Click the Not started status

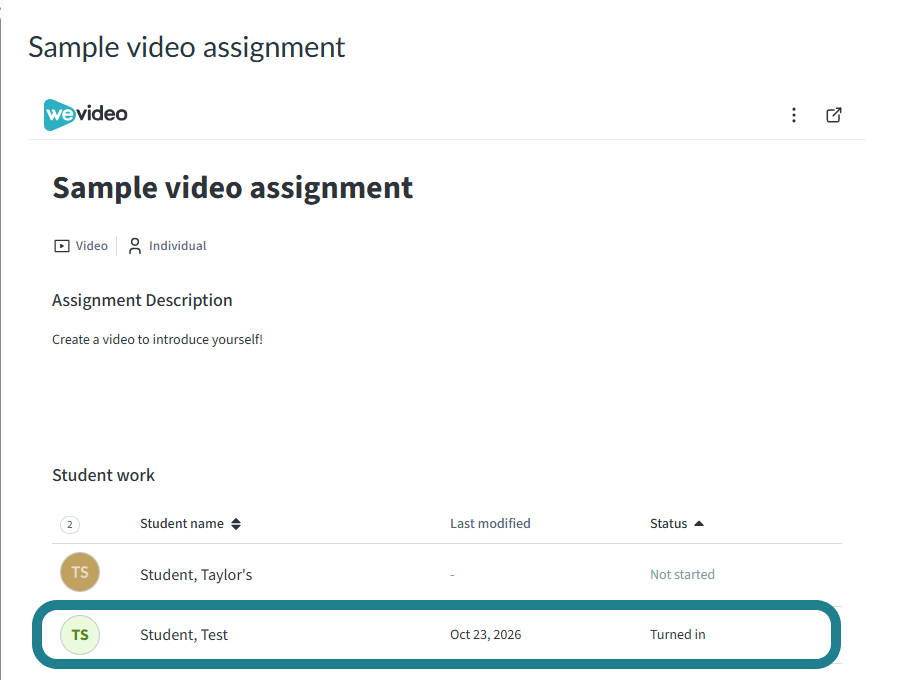(x=682, y=574)
